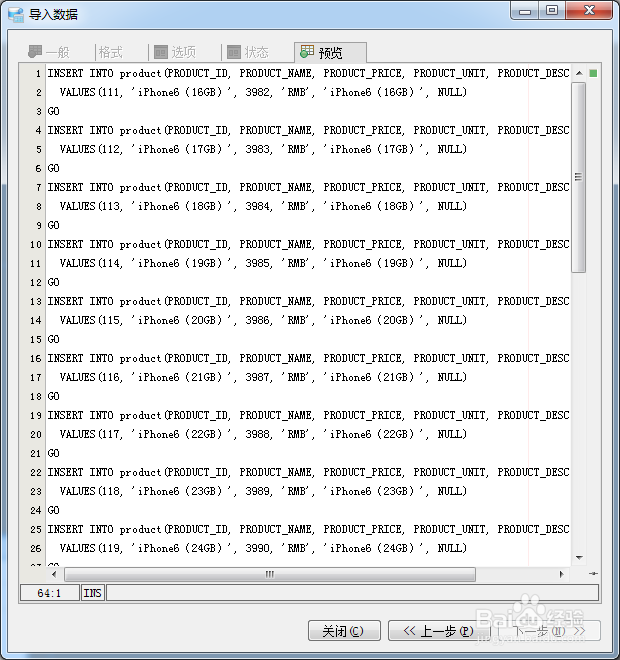
Task: Click line number 20 in gutter
Action: [36, 434]
